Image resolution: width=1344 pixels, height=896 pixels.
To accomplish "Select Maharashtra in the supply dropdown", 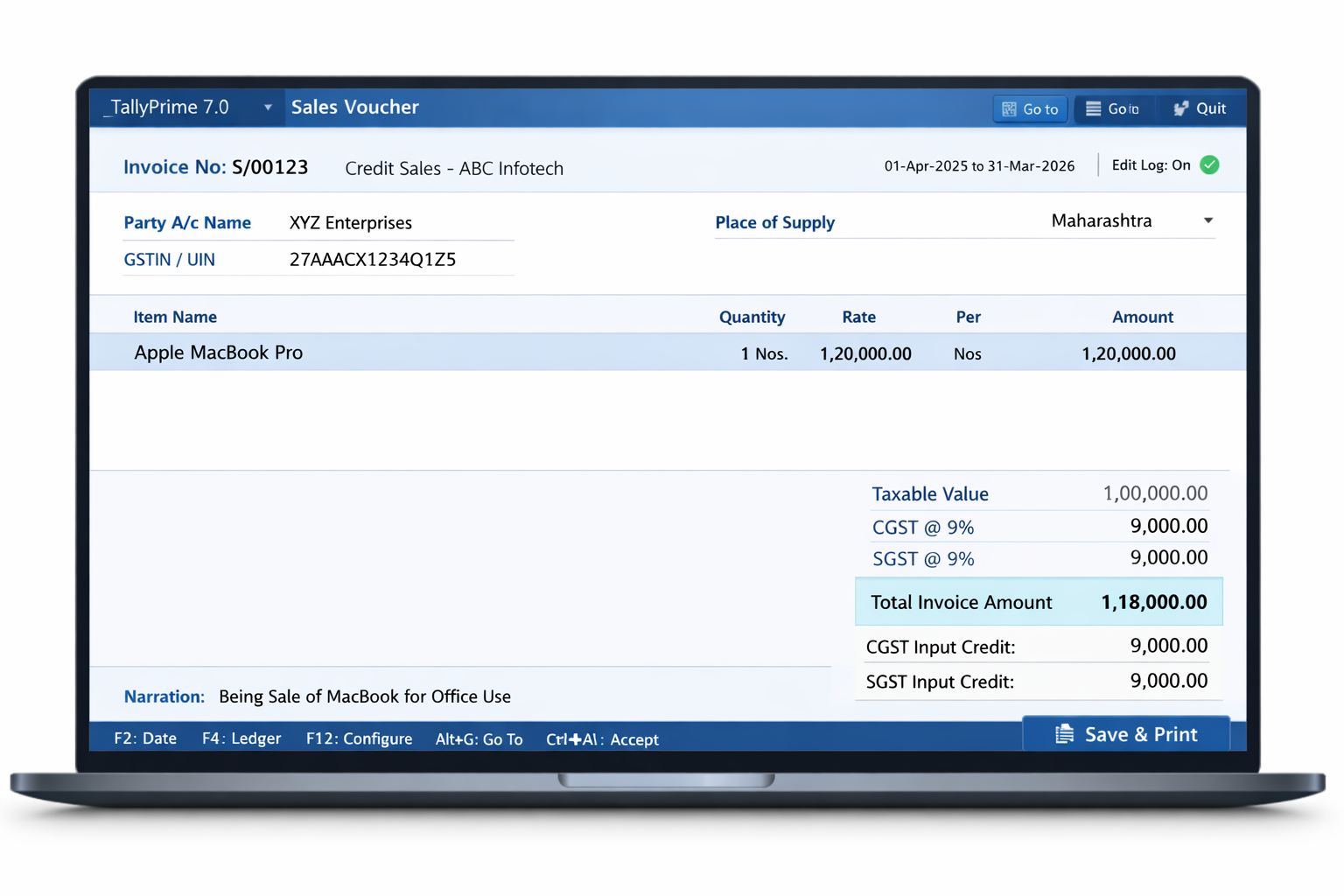I will click(x=1101, y=220).
